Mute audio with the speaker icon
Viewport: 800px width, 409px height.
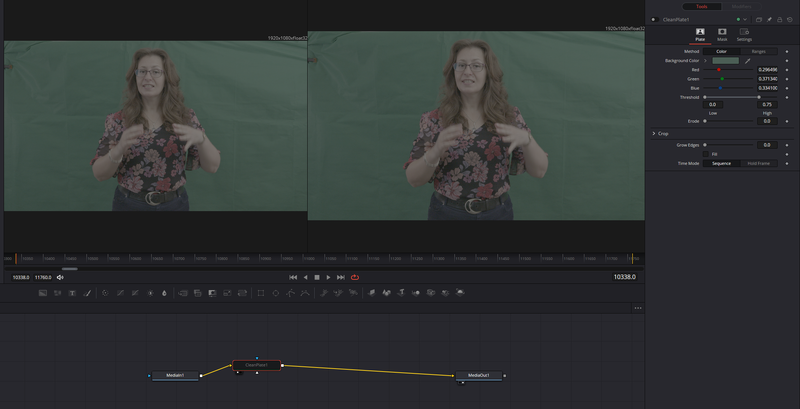tap(60, 277)
